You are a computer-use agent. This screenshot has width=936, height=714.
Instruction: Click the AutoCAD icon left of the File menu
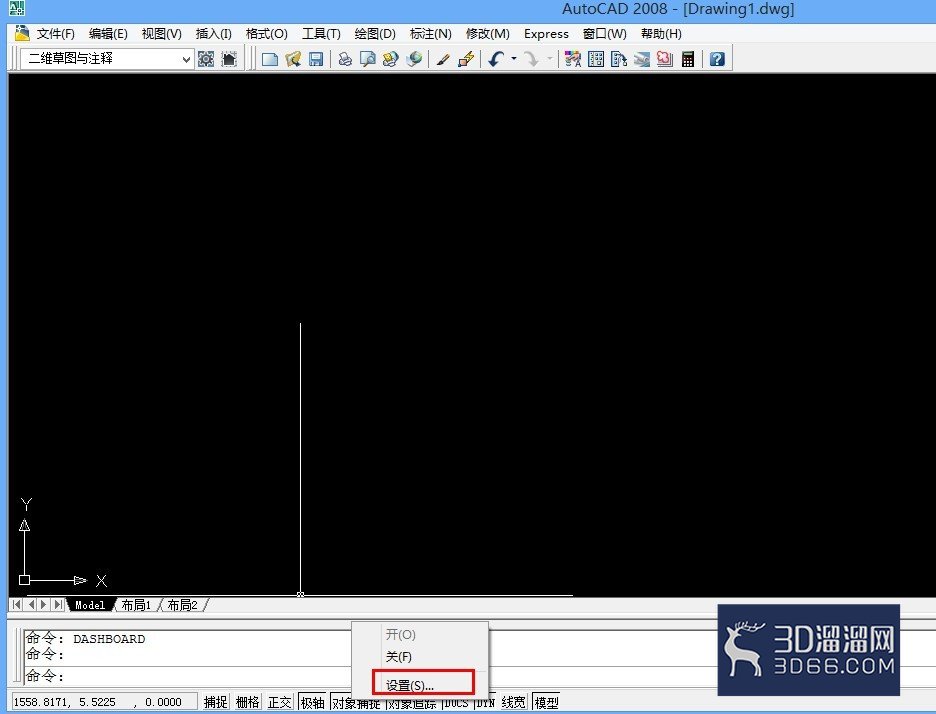[x=22, y=33]
